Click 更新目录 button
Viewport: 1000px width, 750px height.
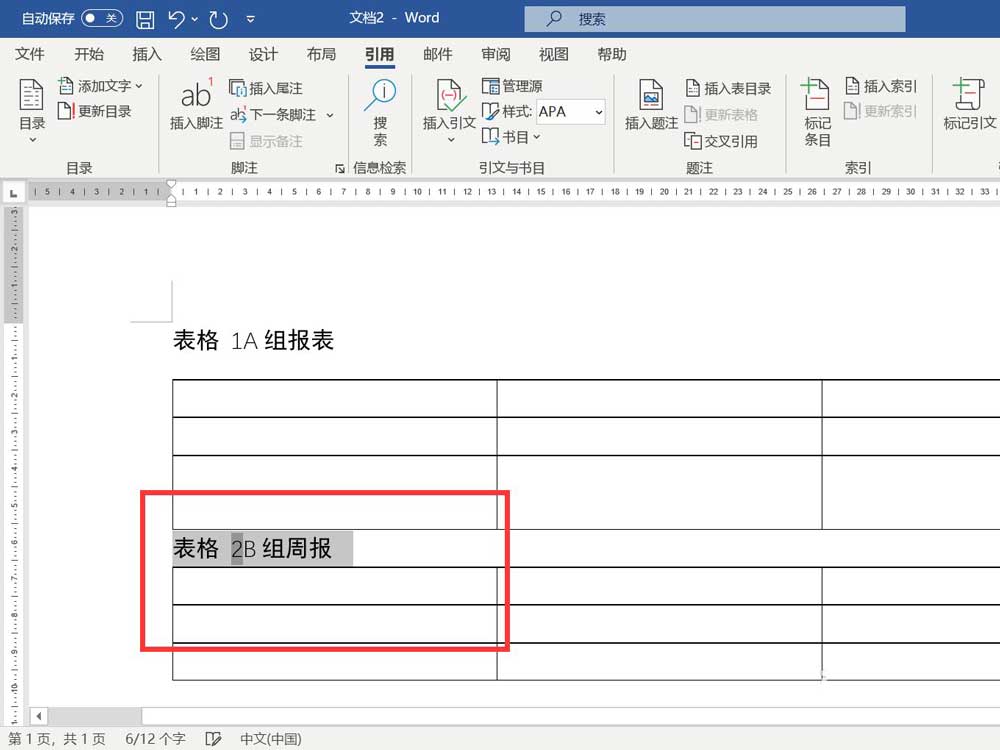pos(94,112)
